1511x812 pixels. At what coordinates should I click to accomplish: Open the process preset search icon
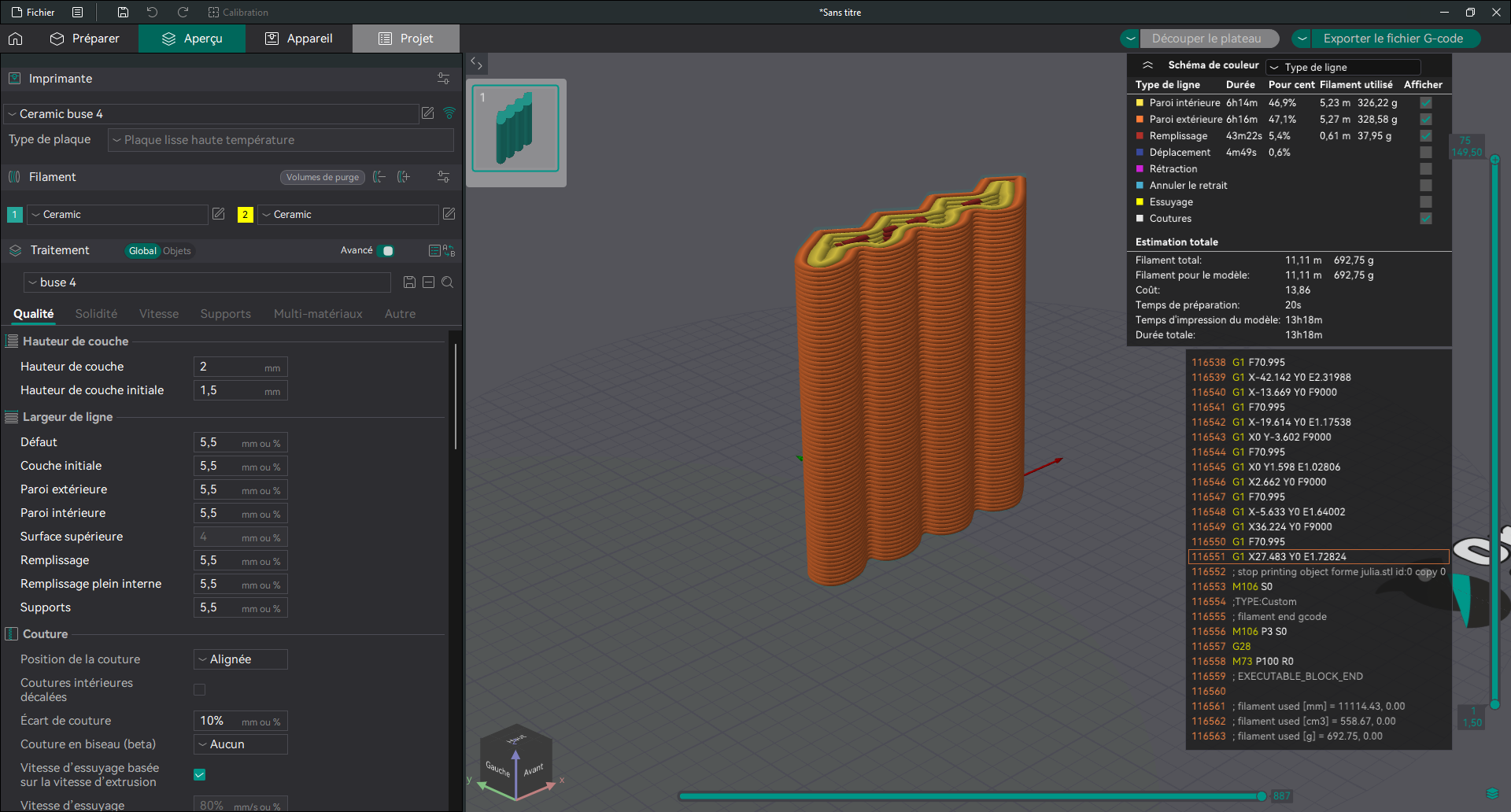(447, 282)
